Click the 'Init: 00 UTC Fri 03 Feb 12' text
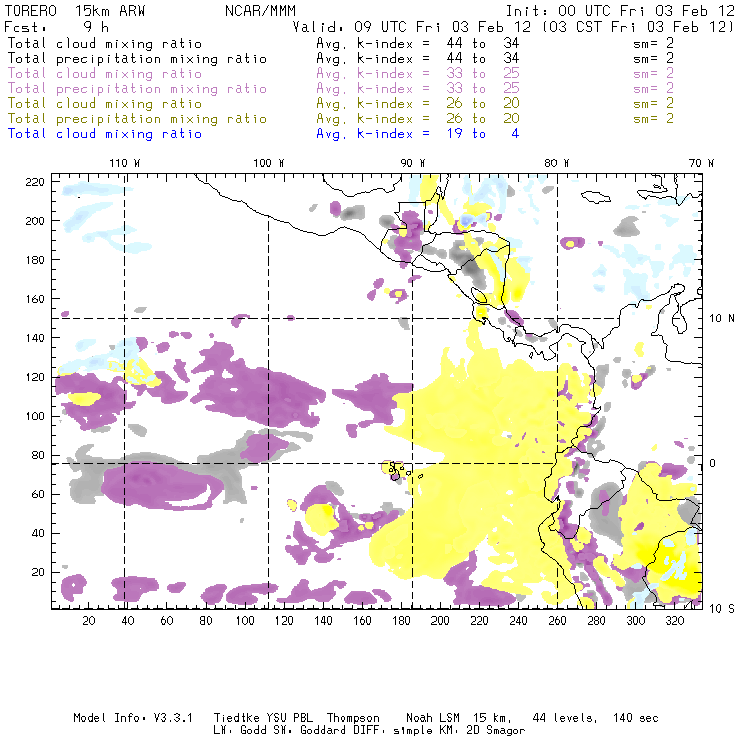The height and width of the screenshot is (740, 740). tap(620, 11)
